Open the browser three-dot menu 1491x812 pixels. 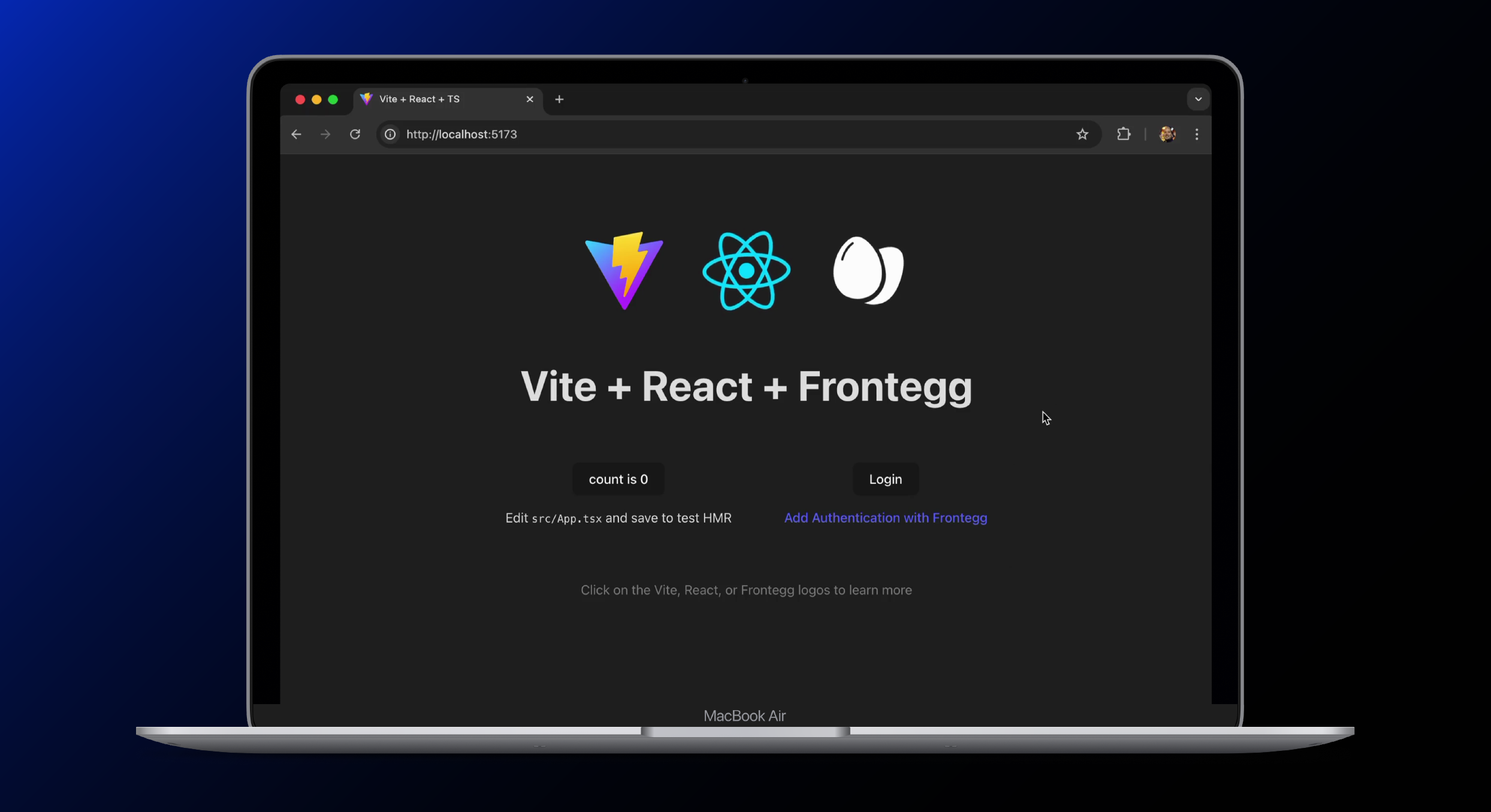click(1196, 134)
